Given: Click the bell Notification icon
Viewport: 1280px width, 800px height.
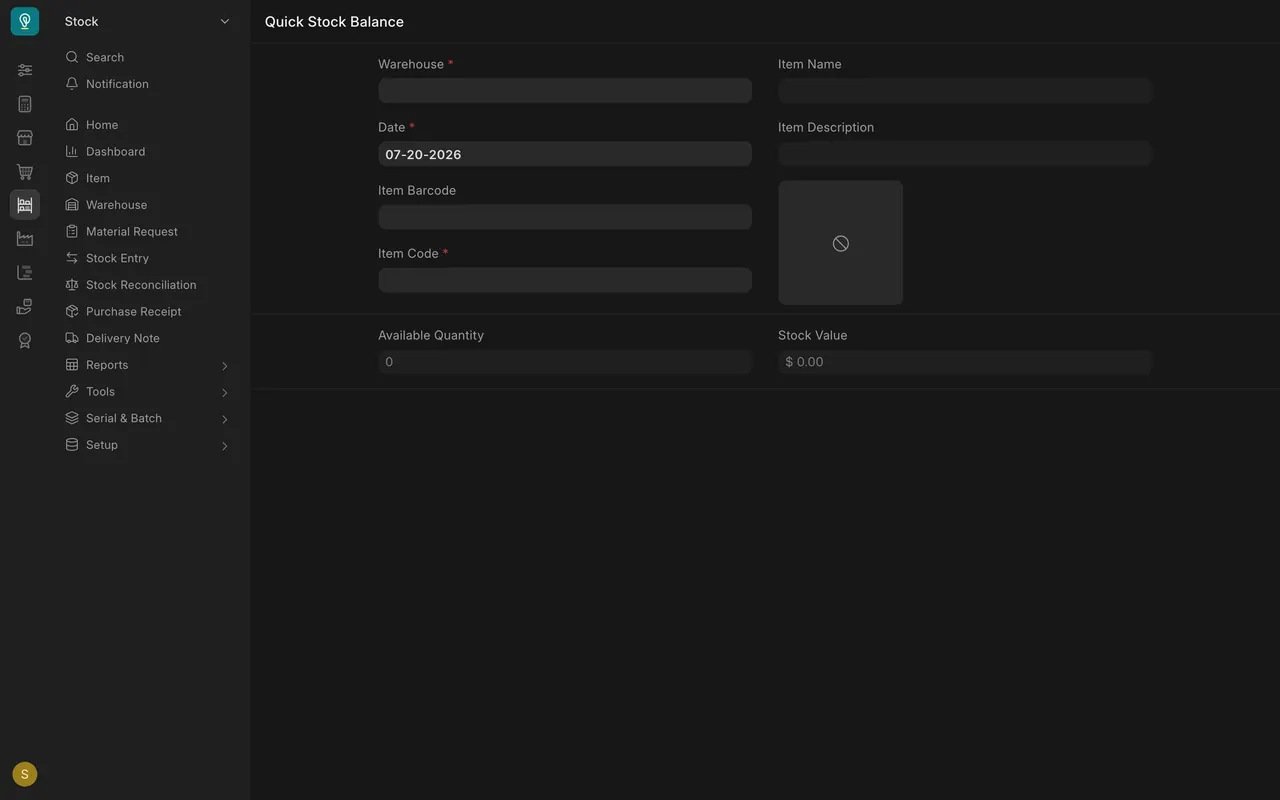Looking at the screenshot, I should coord(72,84).
